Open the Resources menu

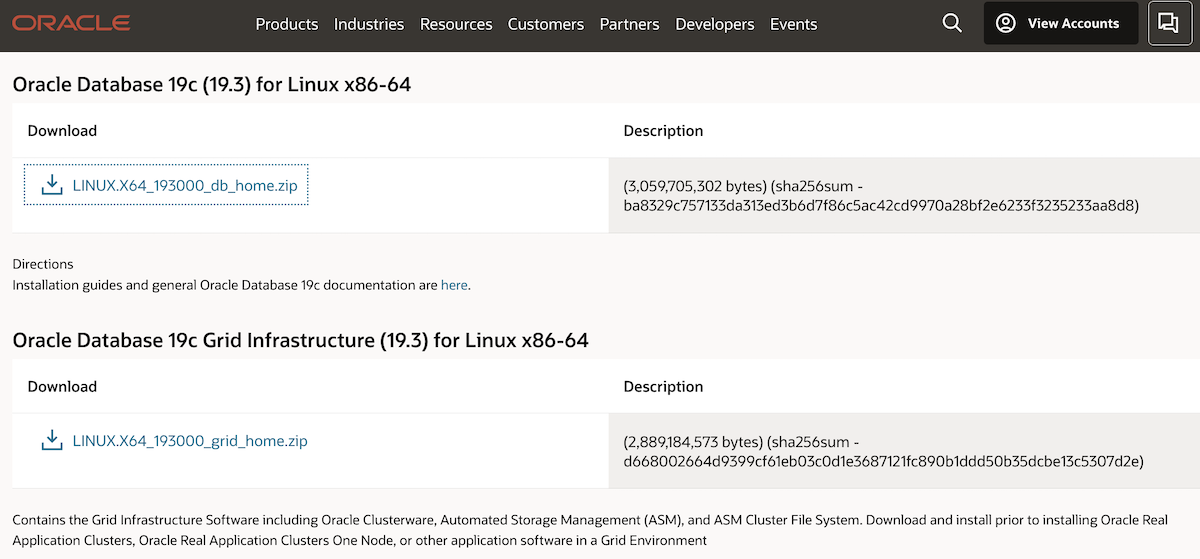pyautogui.click(x=456, y=24)
